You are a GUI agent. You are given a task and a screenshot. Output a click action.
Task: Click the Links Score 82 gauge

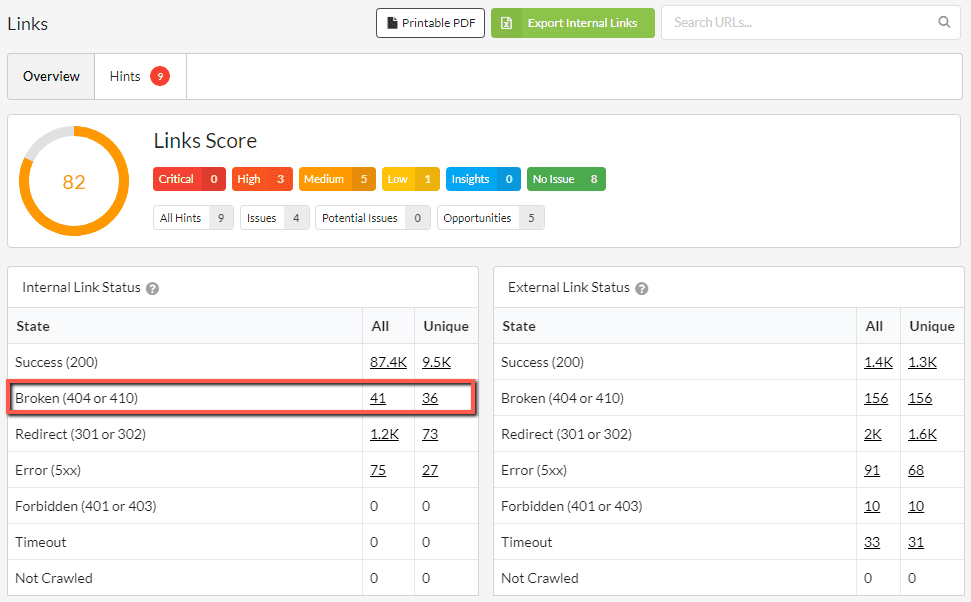pos(74,182)
